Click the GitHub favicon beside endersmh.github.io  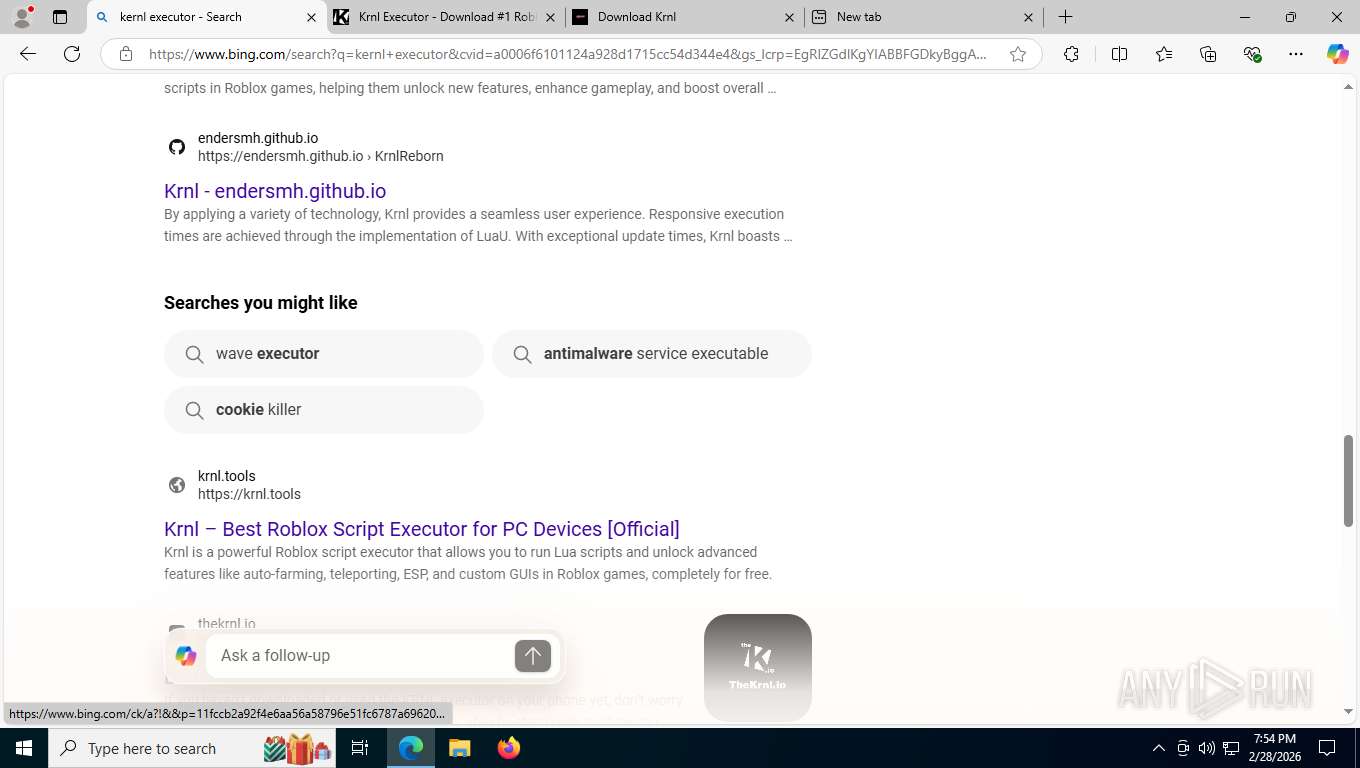177,147
